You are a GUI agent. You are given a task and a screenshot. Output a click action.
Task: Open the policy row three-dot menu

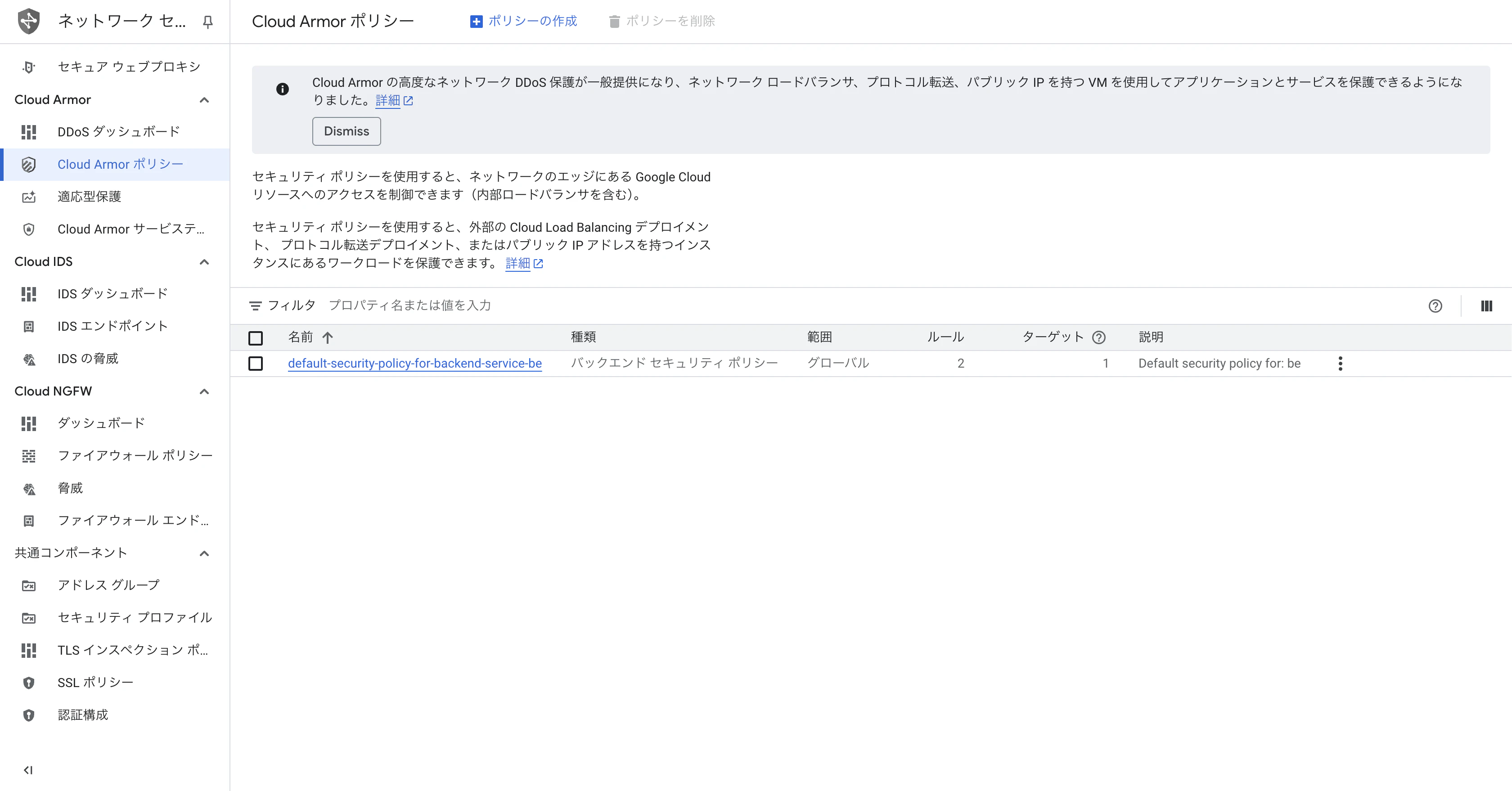1340,363
